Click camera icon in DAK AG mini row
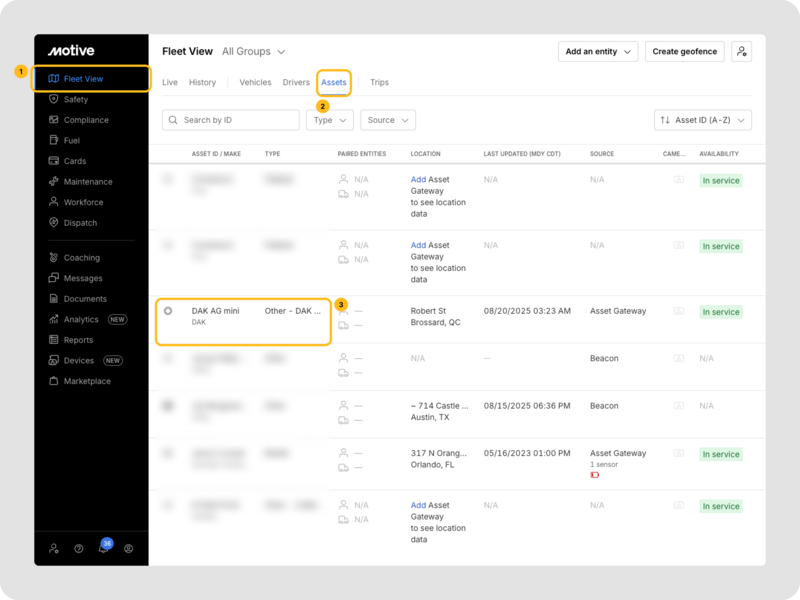Screen dimensions: 800x600 [x=678, y=311]
